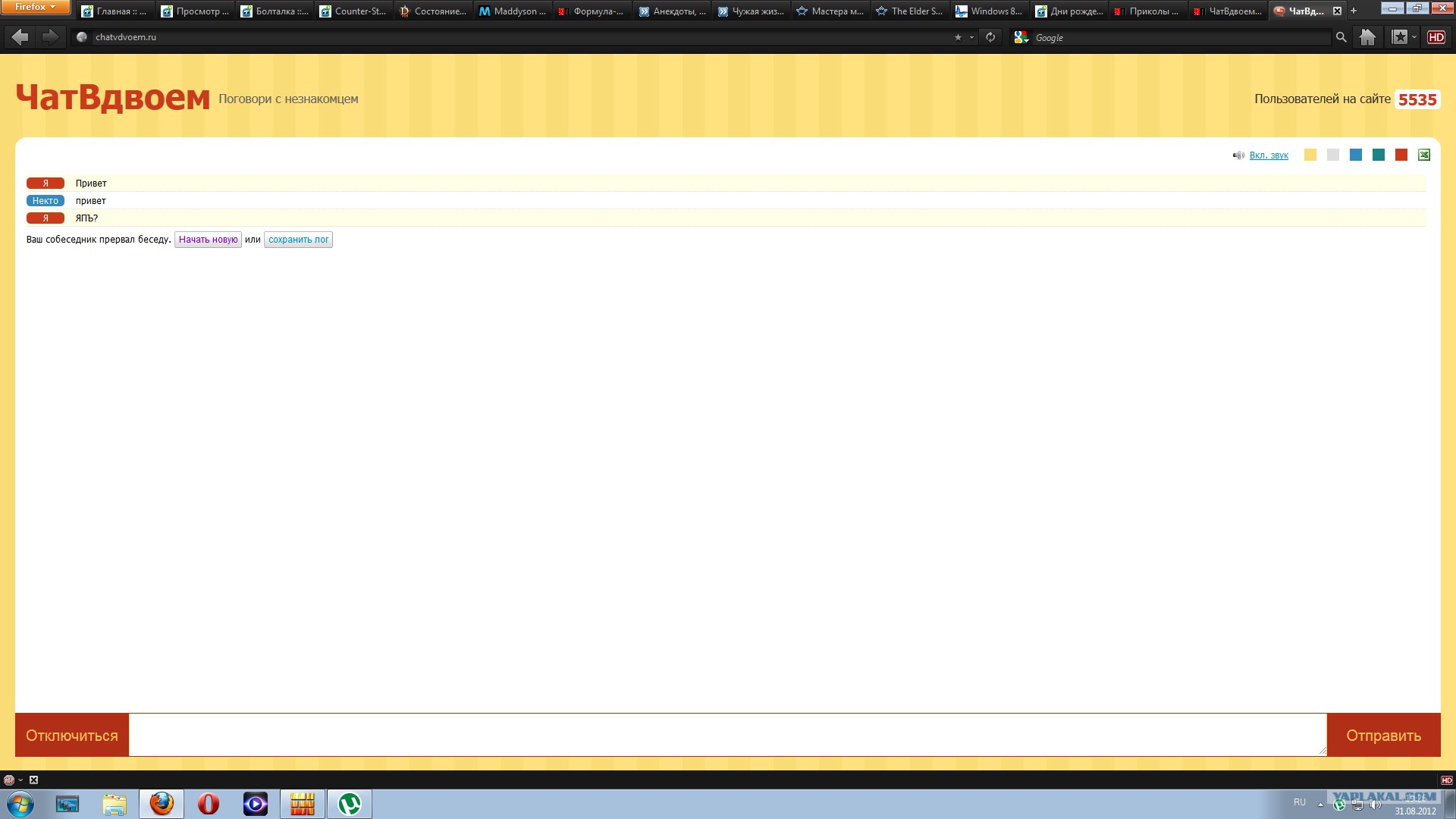Open a new browser tab
1456x819 pixels.
1354,11
